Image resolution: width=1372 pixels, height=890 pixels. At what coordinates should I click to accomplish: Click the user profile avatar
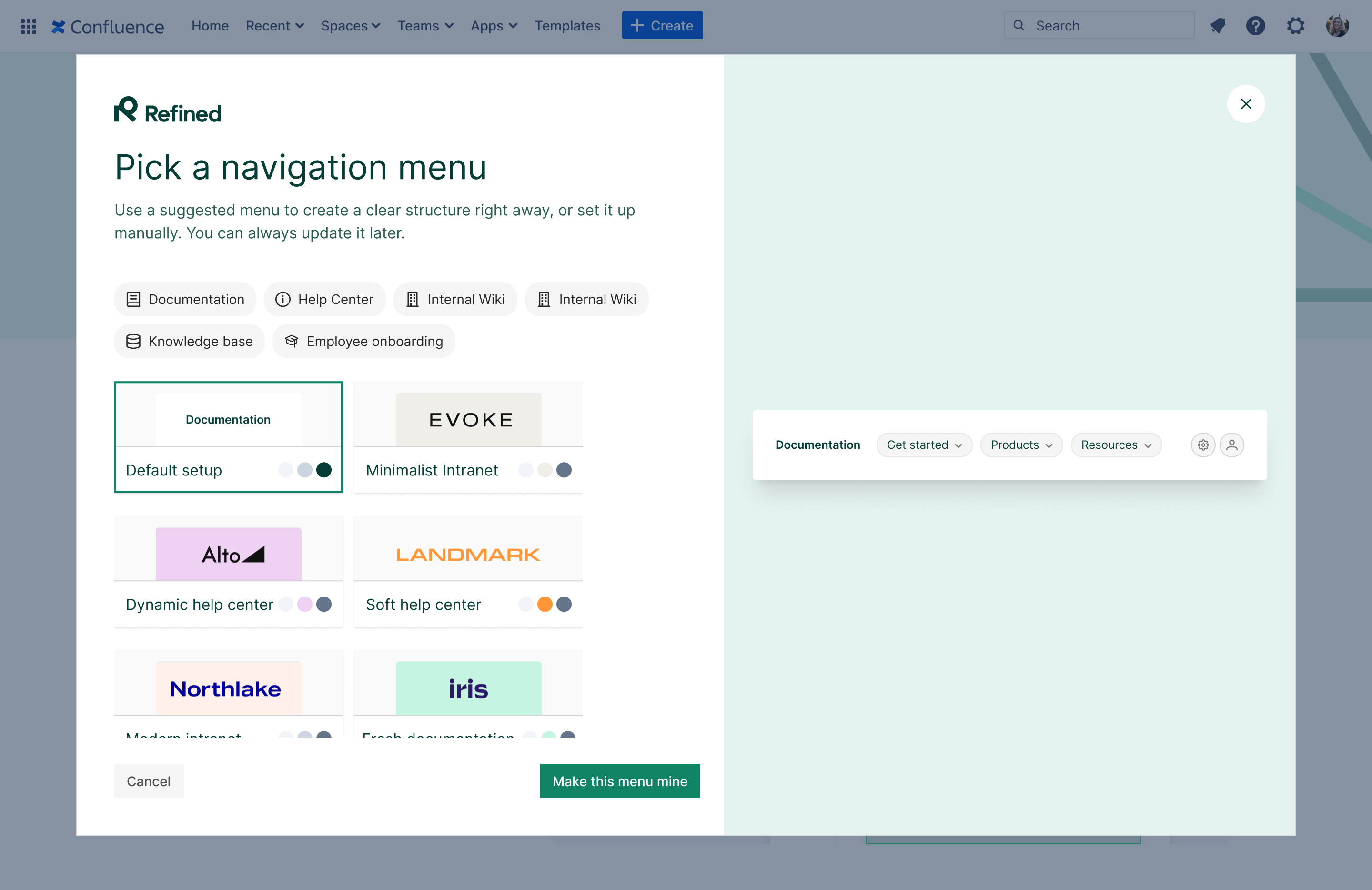point(1337,26)
